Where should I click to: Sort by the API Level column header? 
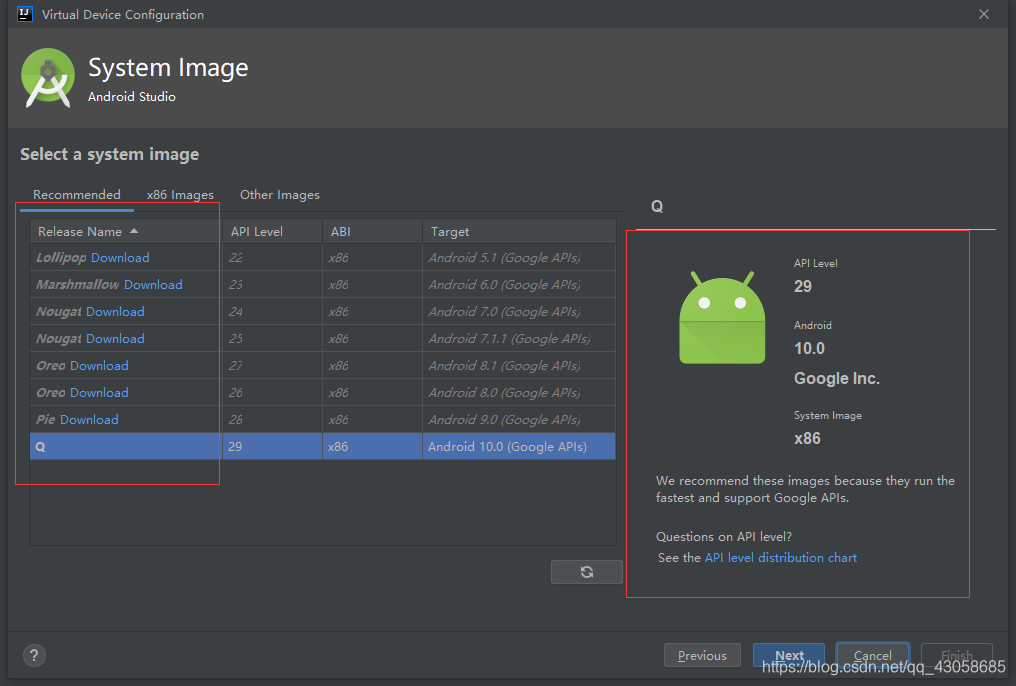[x=272, y=231]
